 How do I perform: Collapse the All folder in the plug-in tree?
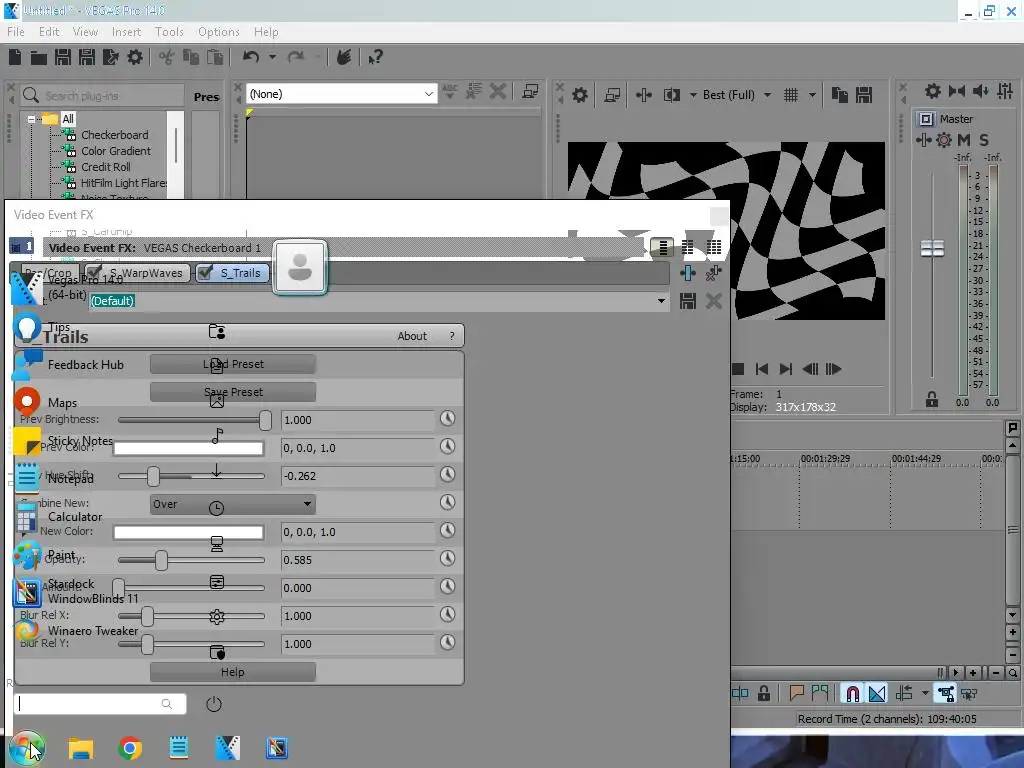[x=31, y=120]
